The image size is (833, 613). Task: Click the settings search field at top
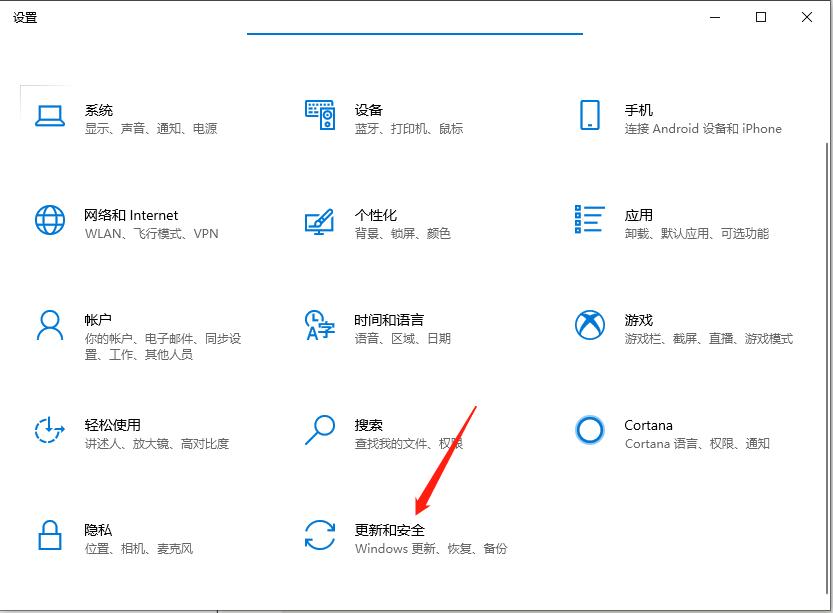pyautogui.click(x=414, y=22)
